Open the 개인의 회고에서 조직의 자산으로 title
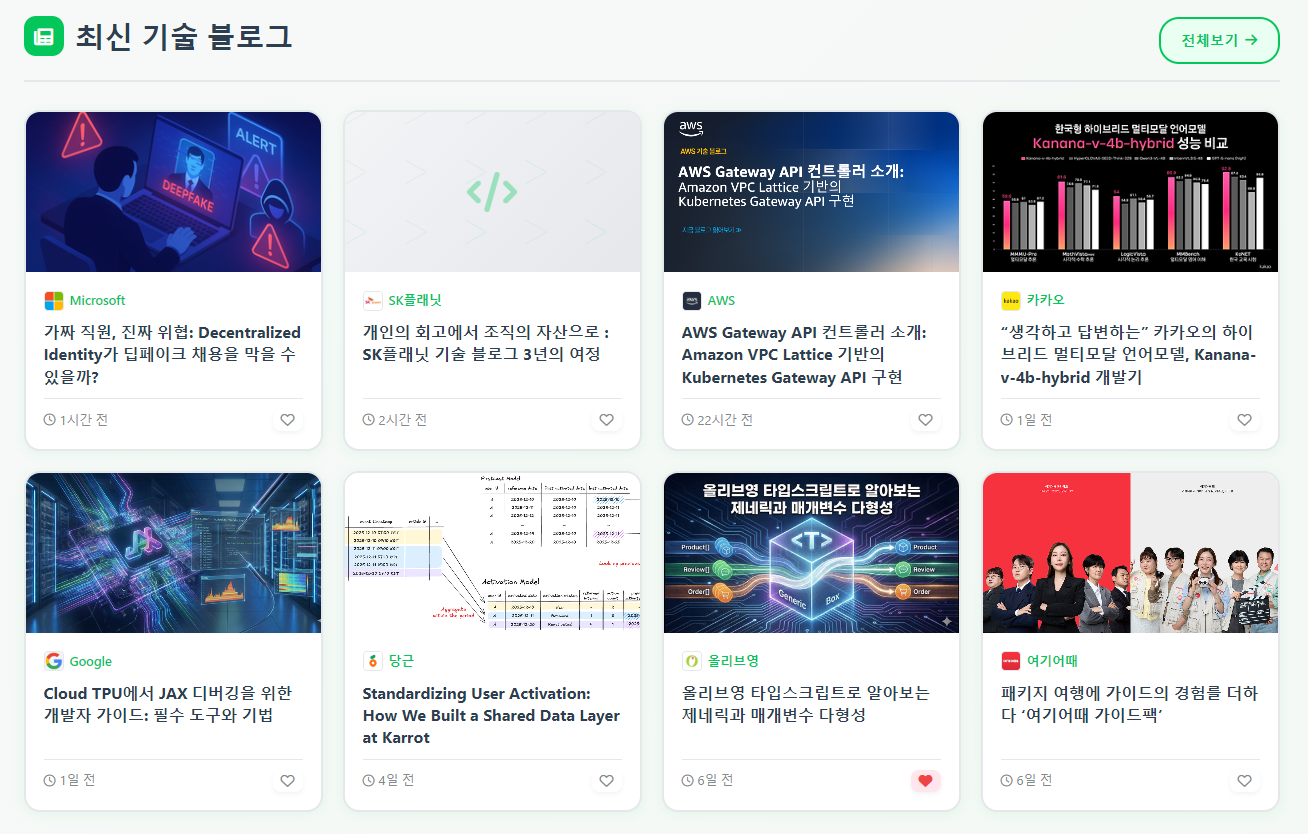Image resolution: width=1308 pixels, height=834 pixels. point(486,343)
